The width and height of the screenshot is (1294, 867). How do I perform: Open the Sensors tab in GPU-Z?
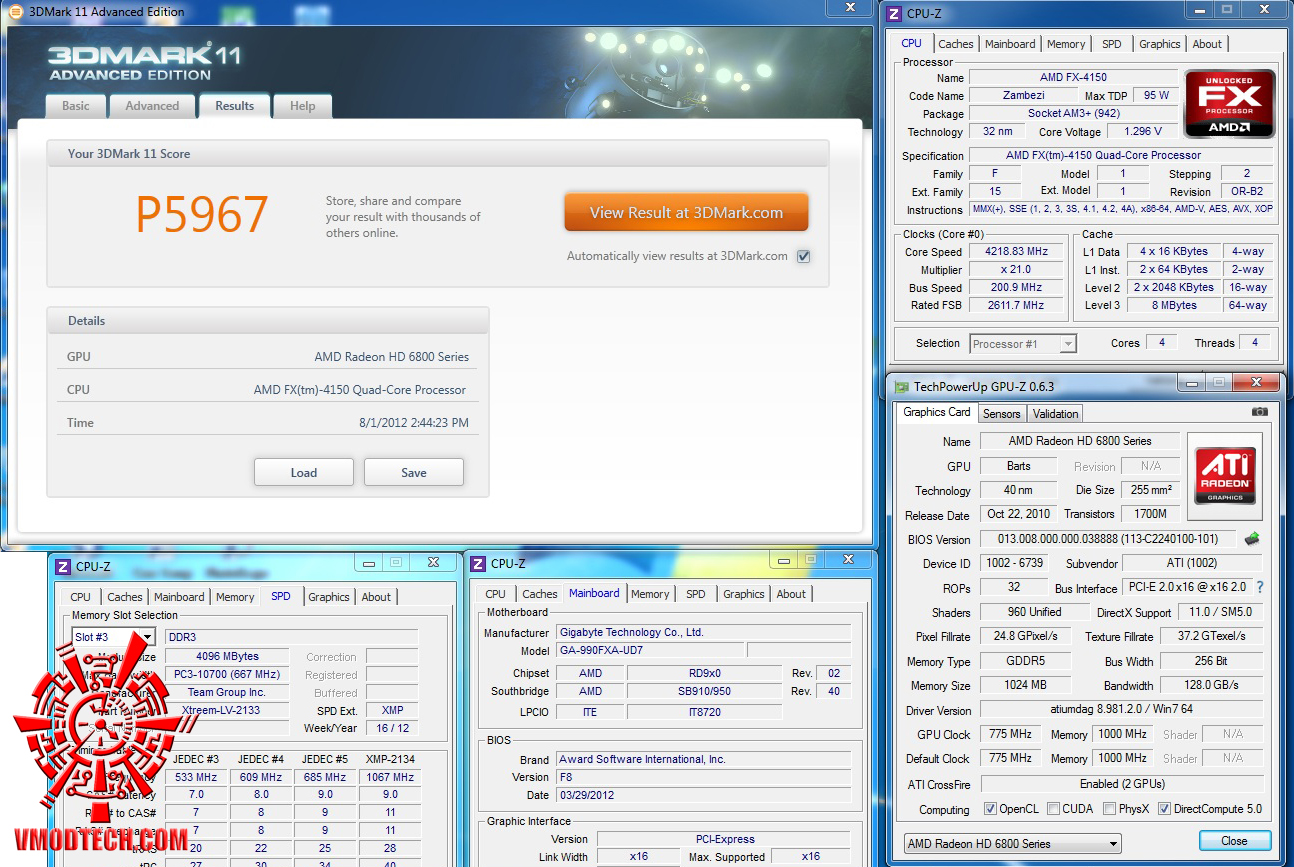click(1002, 414)
